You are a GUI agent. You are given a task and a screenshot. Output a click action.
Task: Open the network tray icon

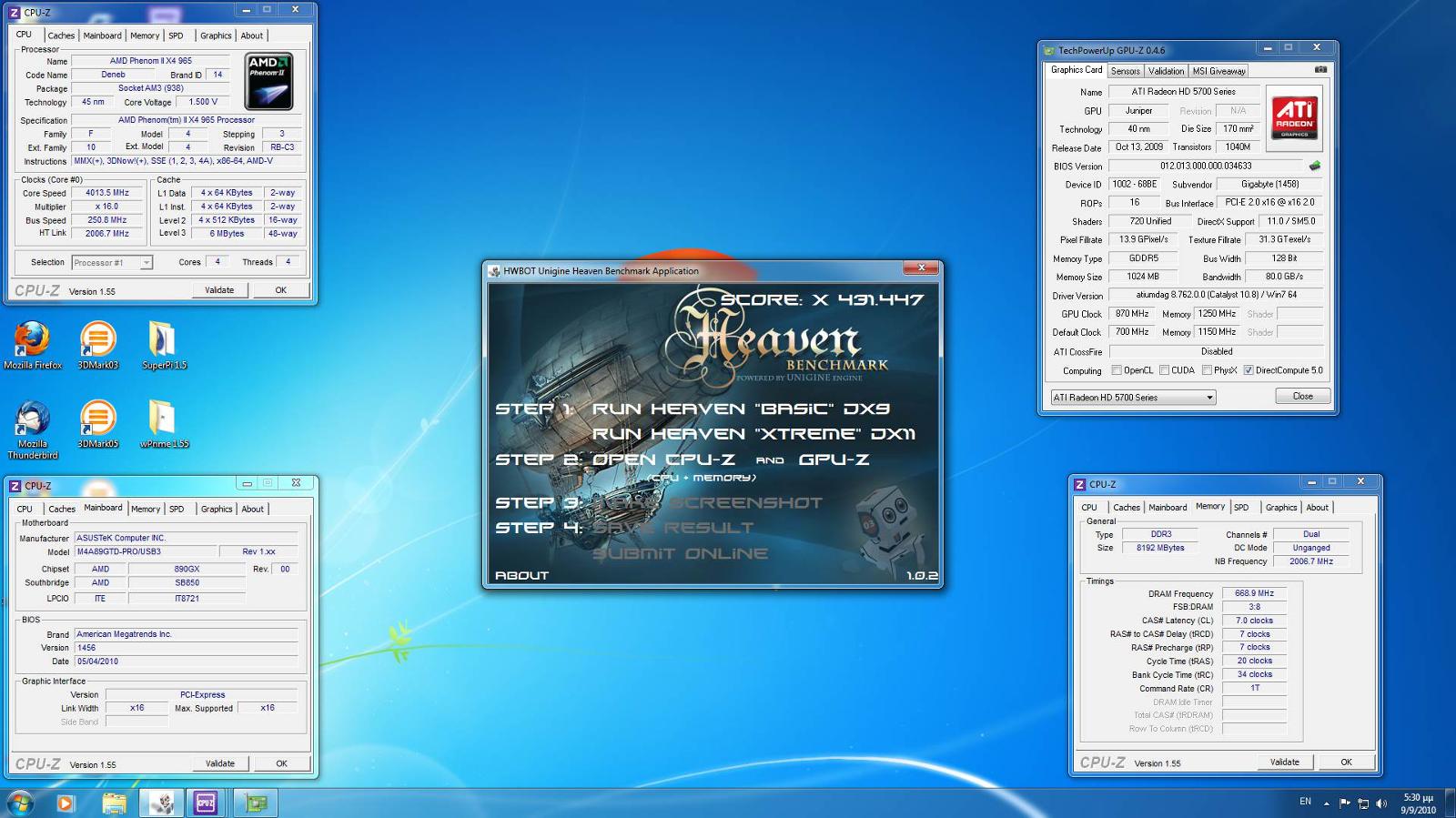[1363, 803]
